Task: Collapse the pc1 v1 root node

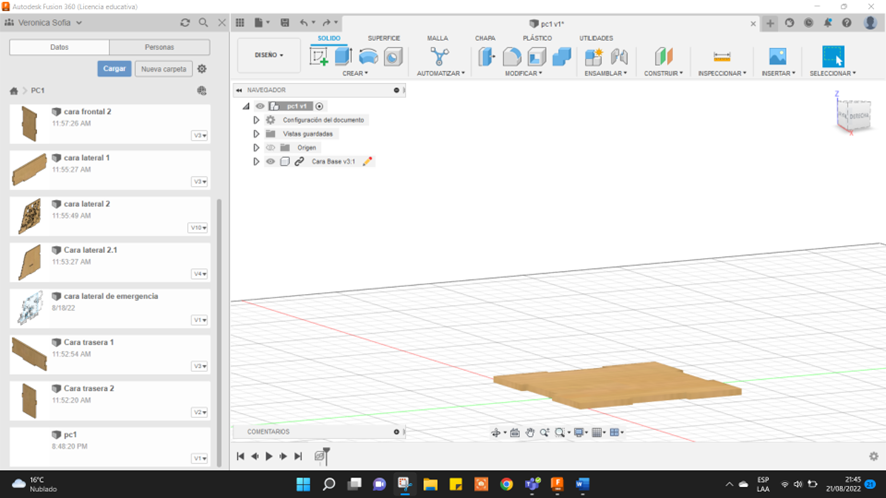Action: pos(246,106)
